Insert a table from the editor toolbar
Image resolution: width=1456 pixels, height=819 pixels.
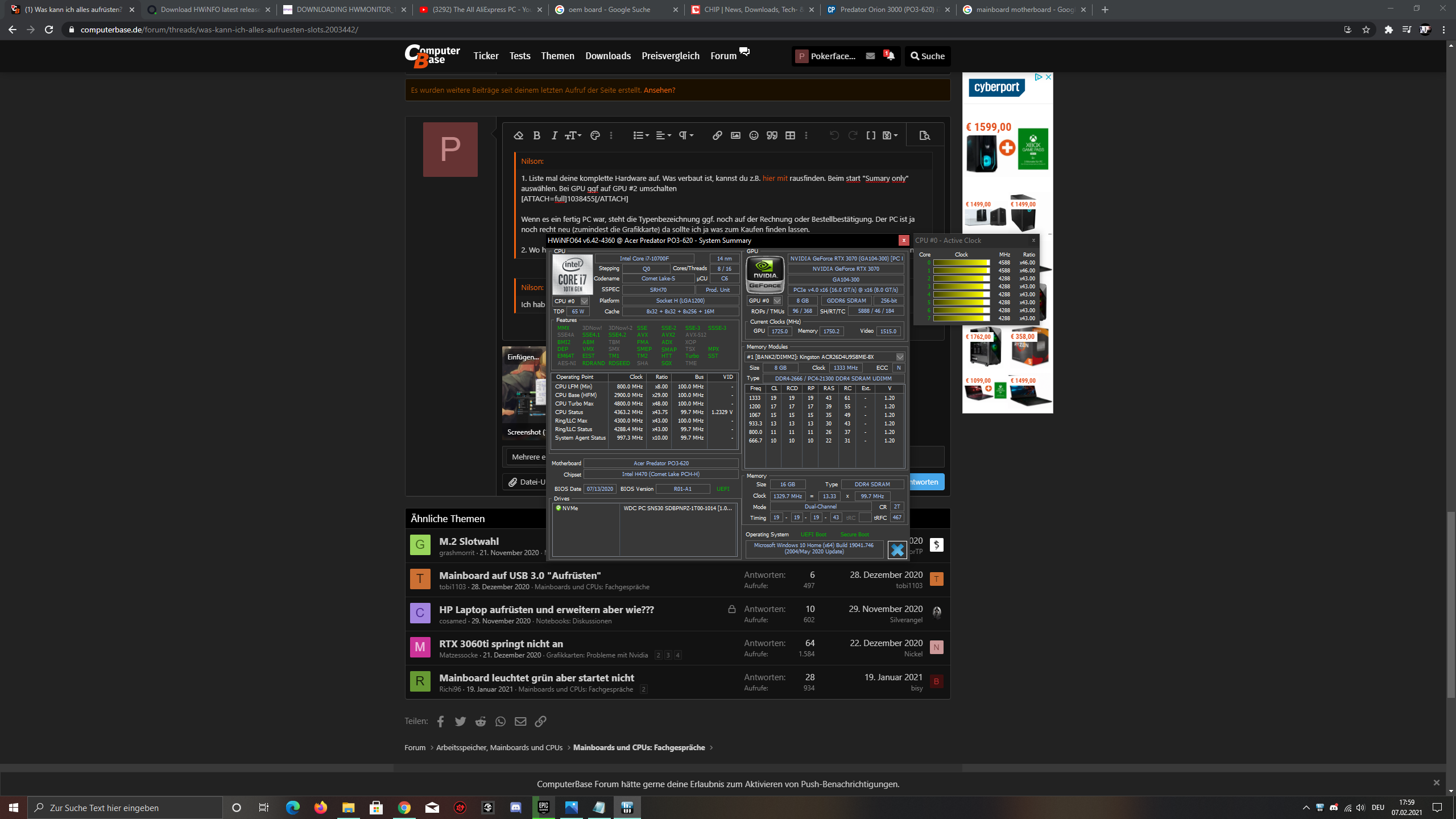coord(790,135)
